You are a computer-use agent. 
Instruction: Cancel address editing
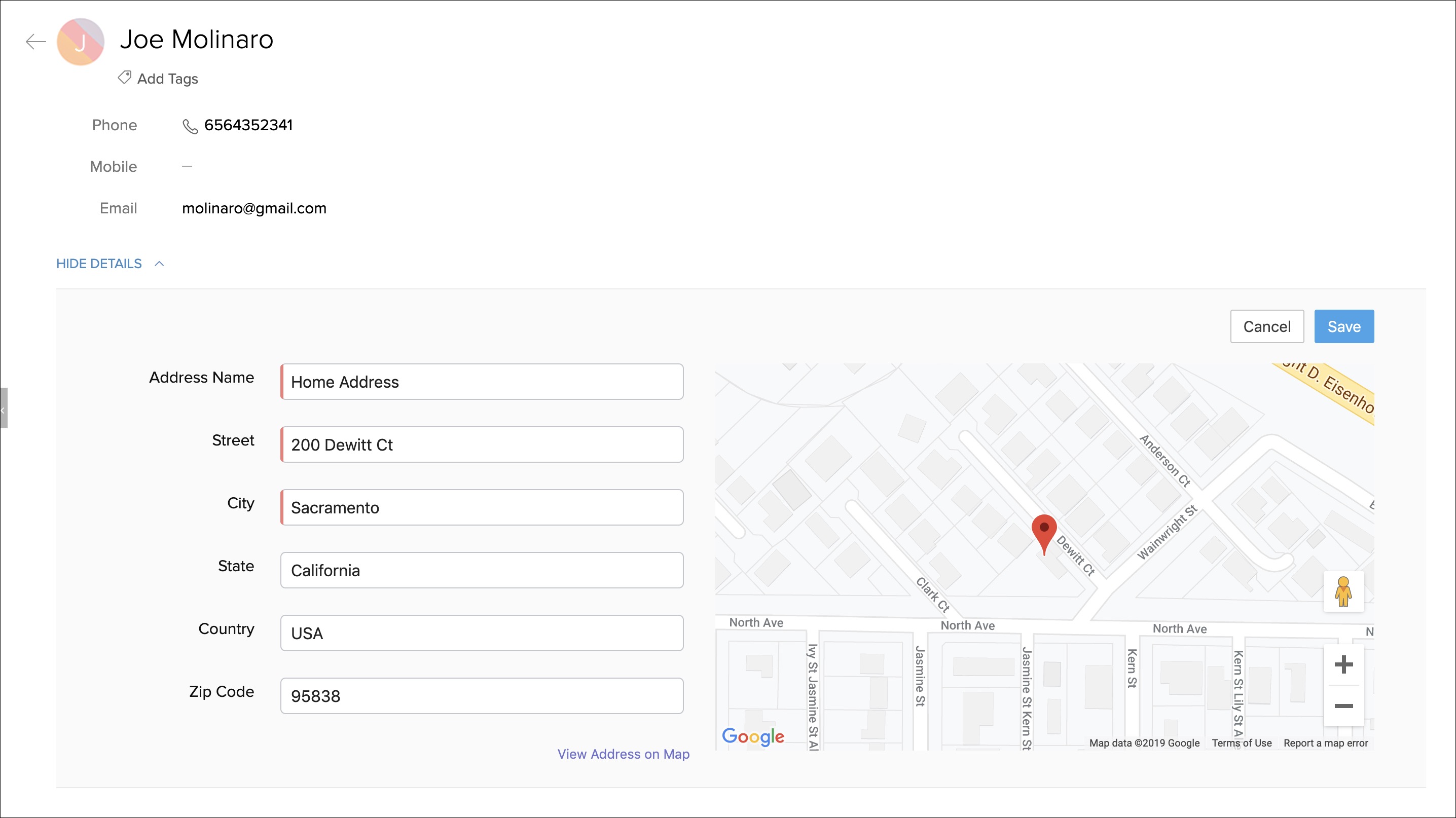(1267, 326)
